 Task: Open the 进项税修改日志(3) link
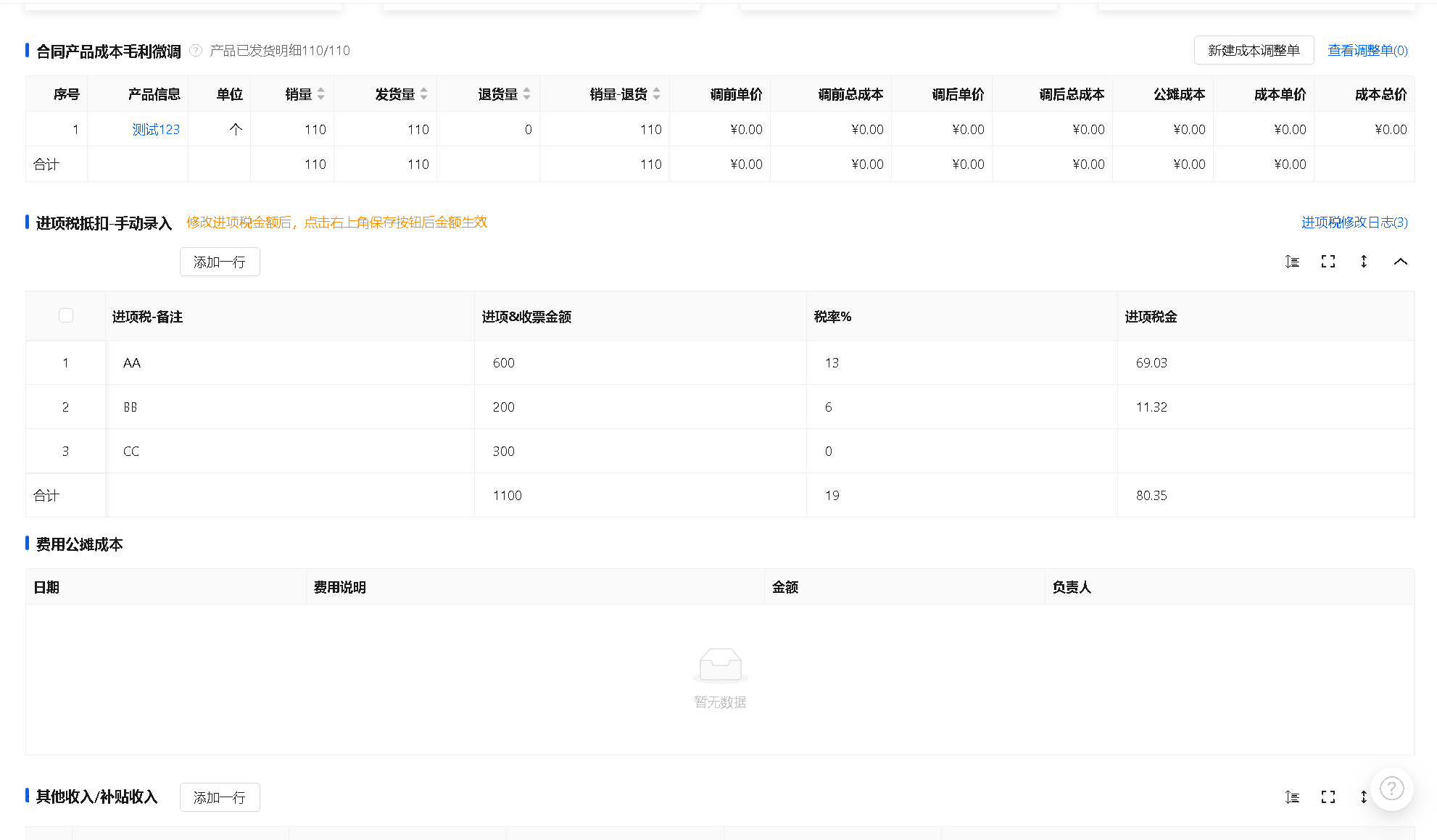coord(1354,223)
